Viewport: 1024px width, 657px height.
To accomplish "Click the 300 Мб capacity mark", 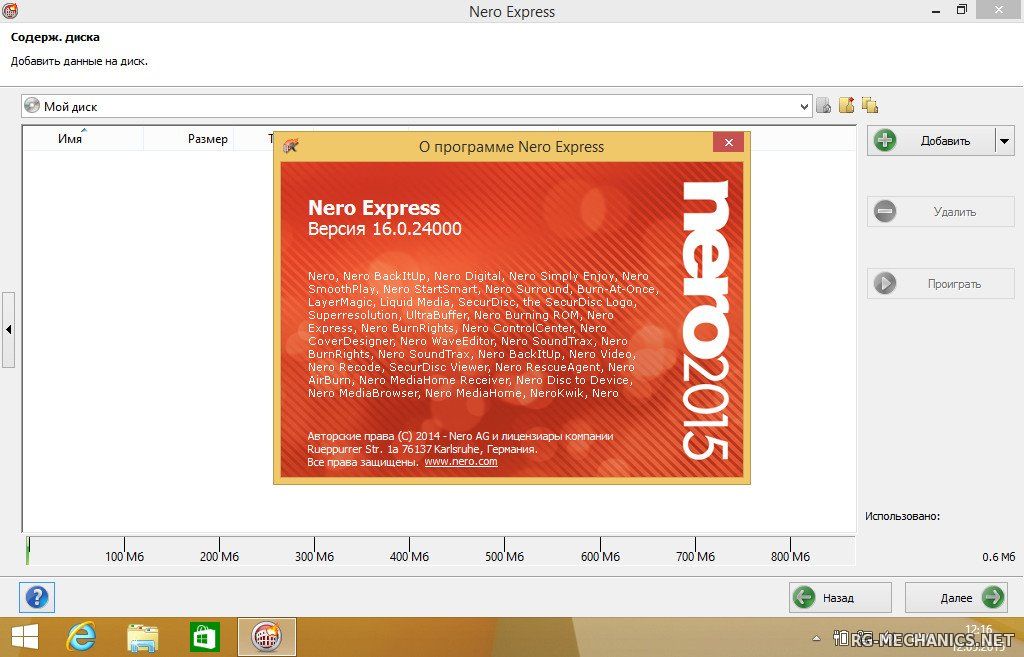I will pos(314,556).
